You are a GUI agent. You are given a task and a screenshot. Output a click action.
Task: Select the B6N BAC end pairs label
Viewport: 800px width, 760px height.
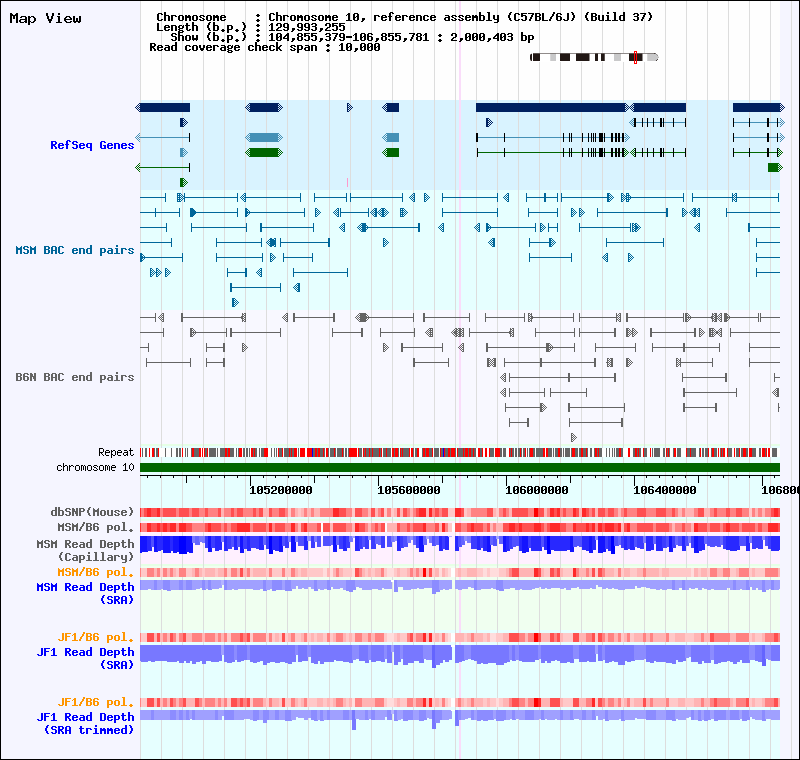coord(74,377)
